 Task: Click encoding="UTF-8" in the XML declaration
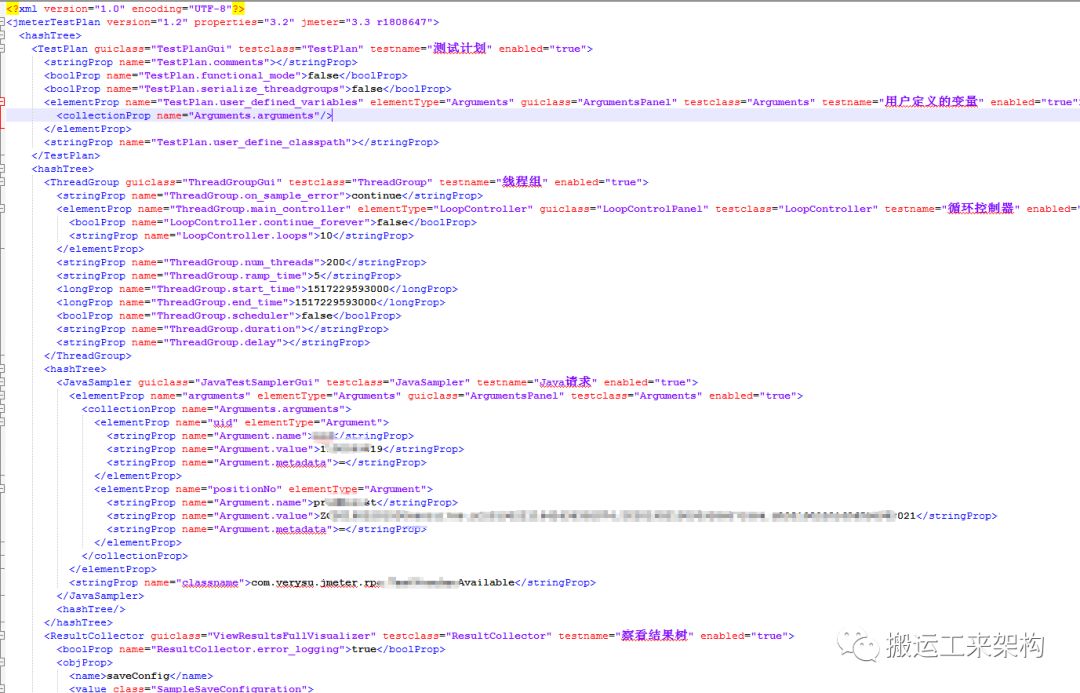point(182,9)
